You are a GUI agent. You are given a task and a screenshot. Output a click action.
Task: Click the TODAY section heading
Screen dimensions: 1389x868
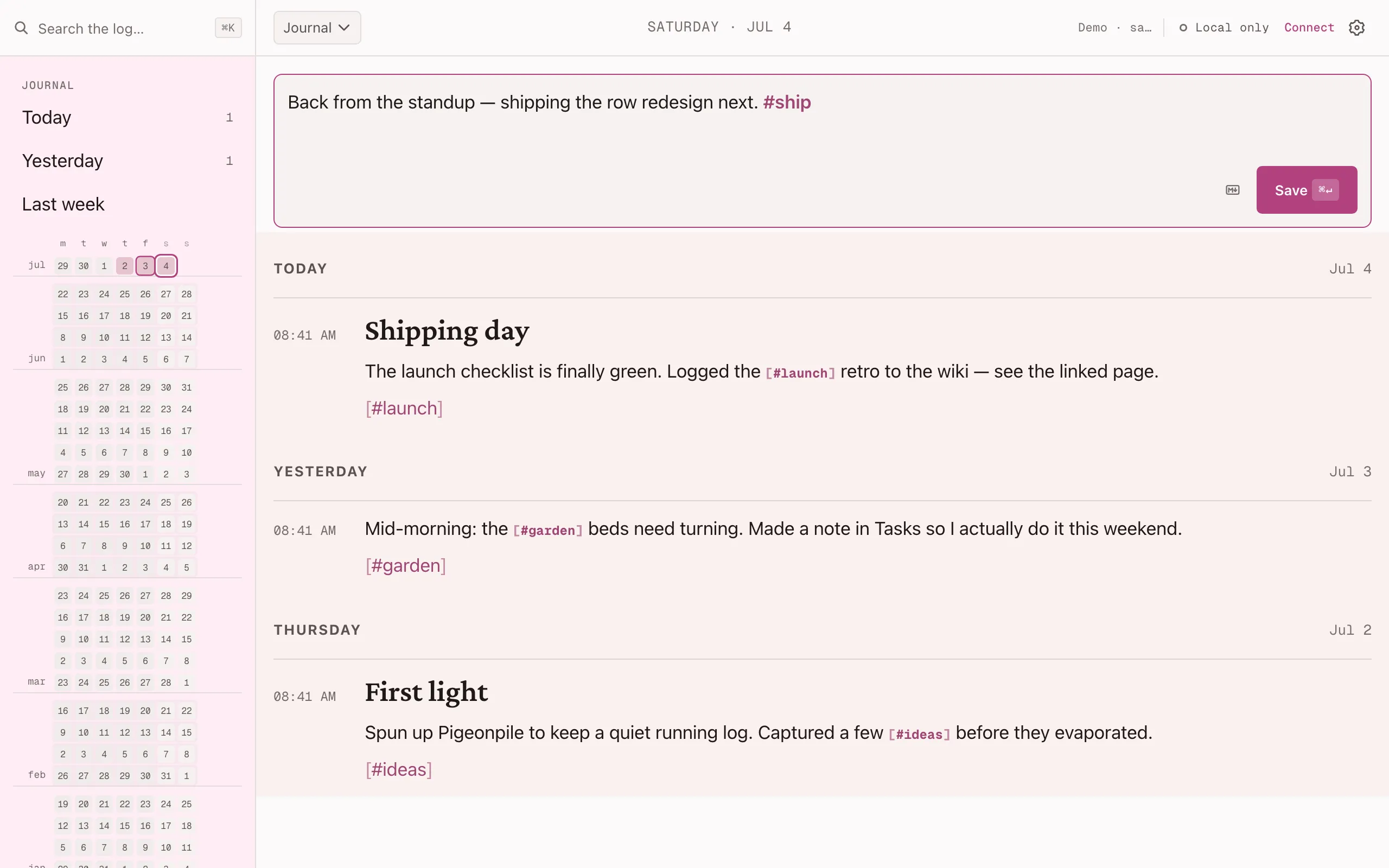(300, 269)
